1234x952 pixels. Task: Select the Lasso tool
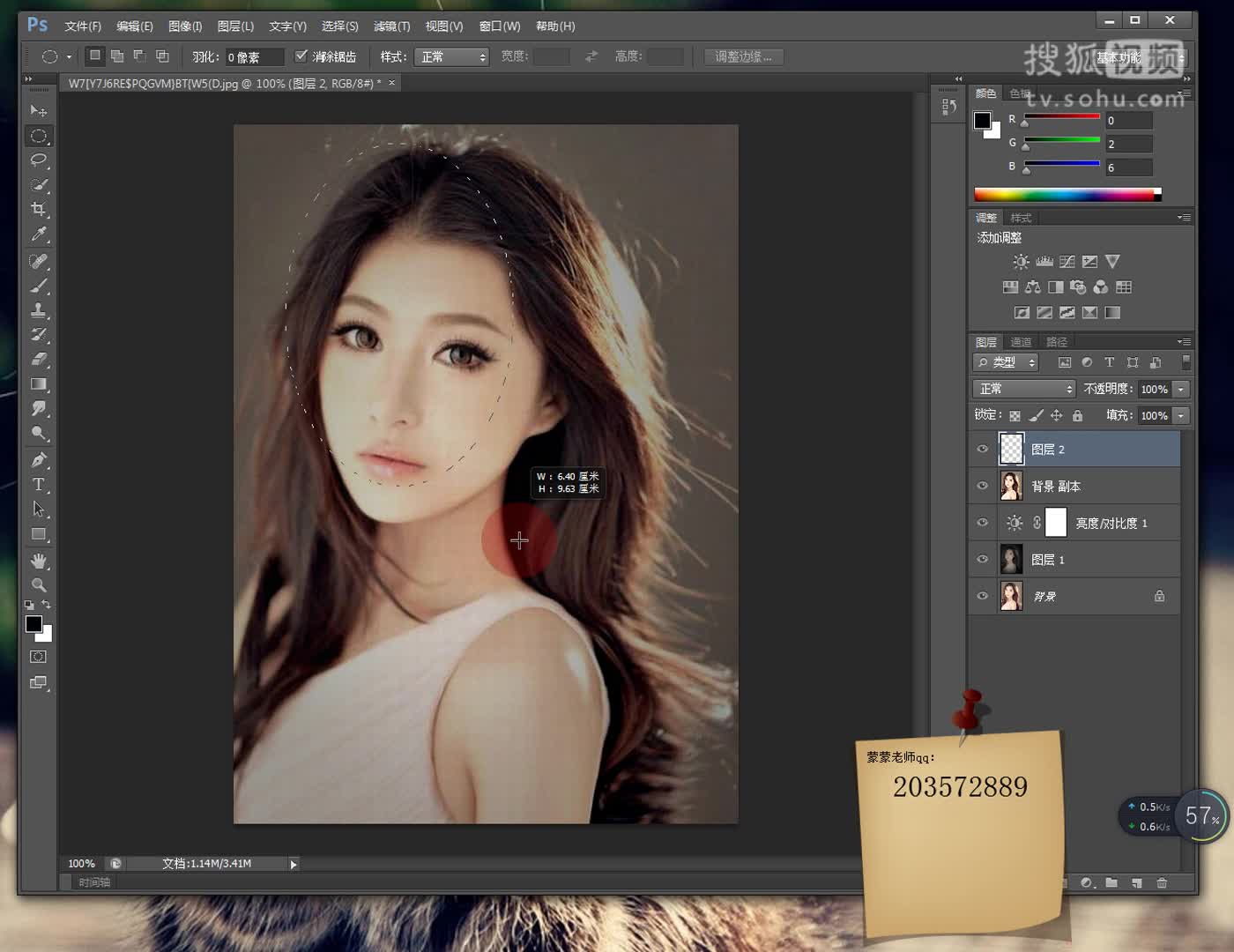39,160
